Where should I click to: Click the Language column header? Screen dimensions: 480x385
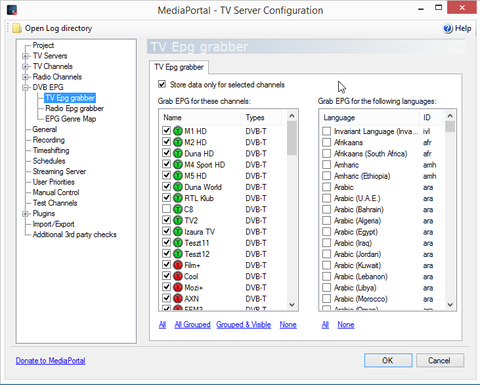369,118
